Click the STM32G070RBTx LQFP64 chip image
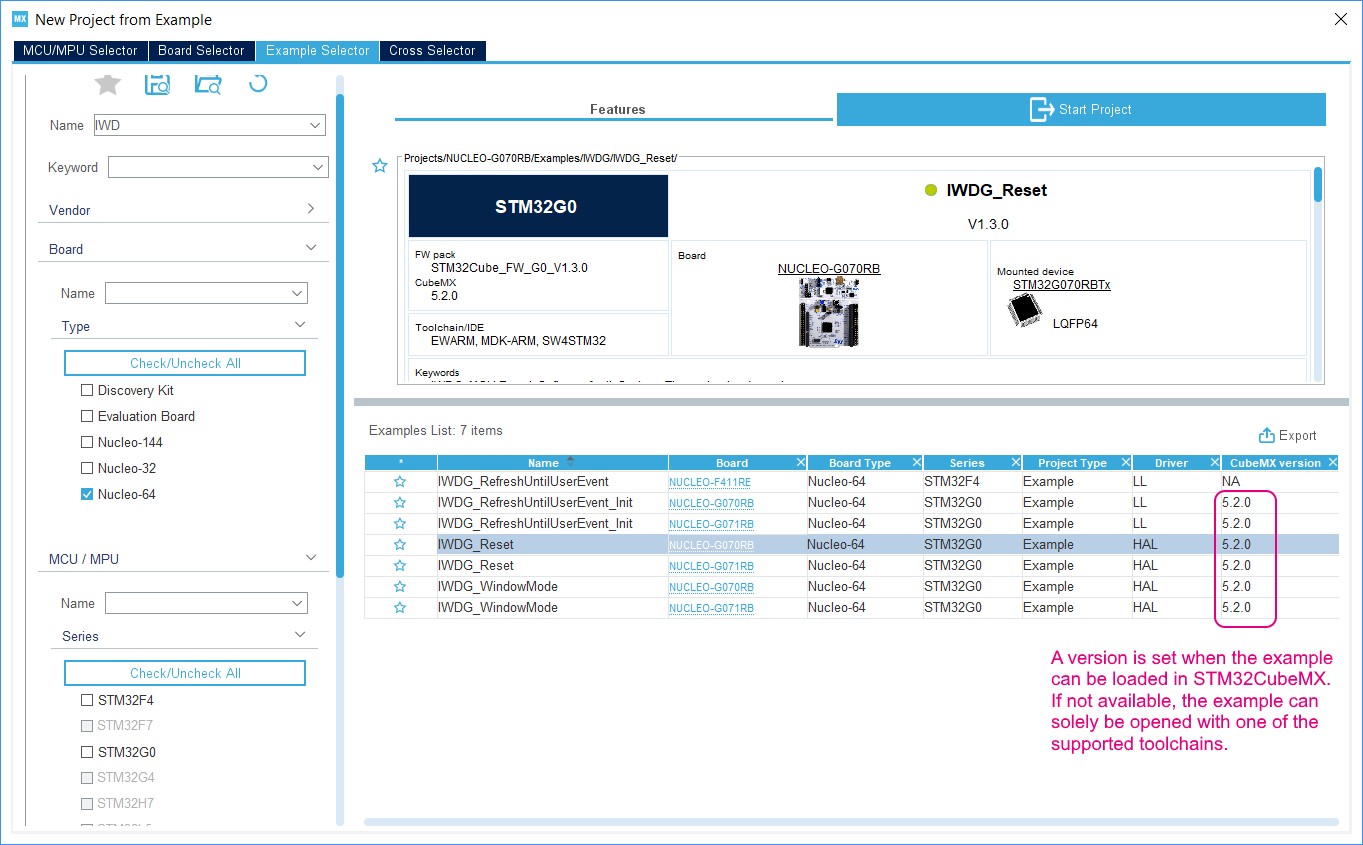The width and height of the screenshot is (1363, 845). click(1023, 310)
